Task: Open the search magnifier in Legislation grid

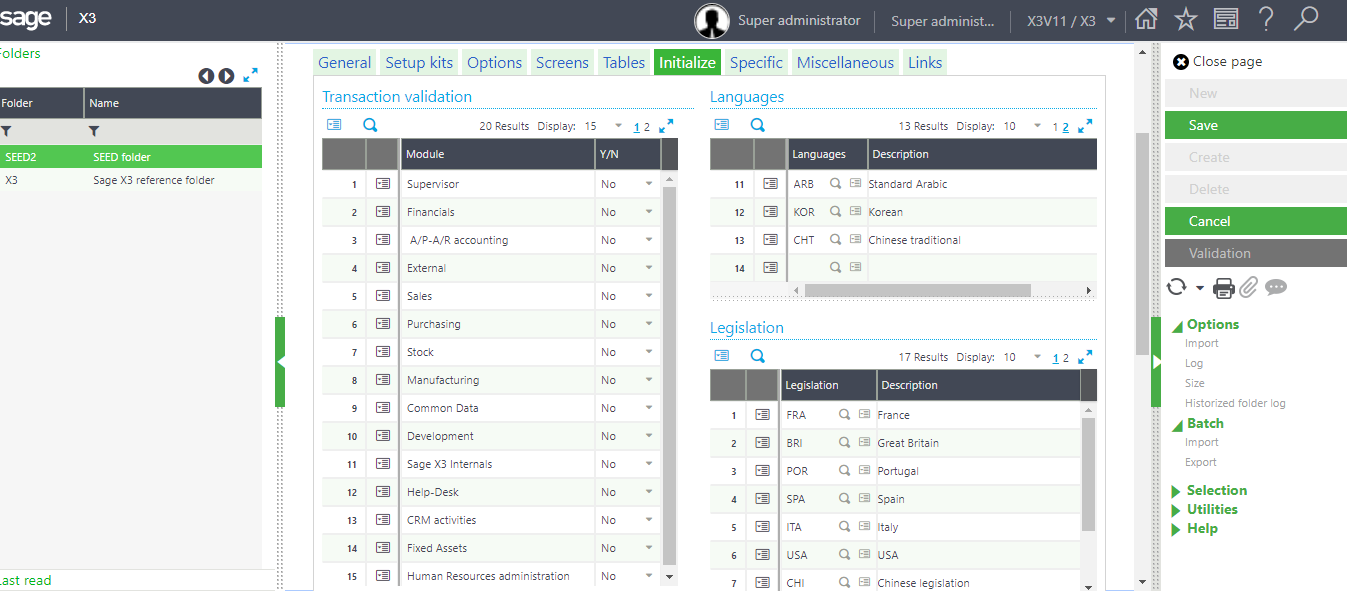Action: 757,355
